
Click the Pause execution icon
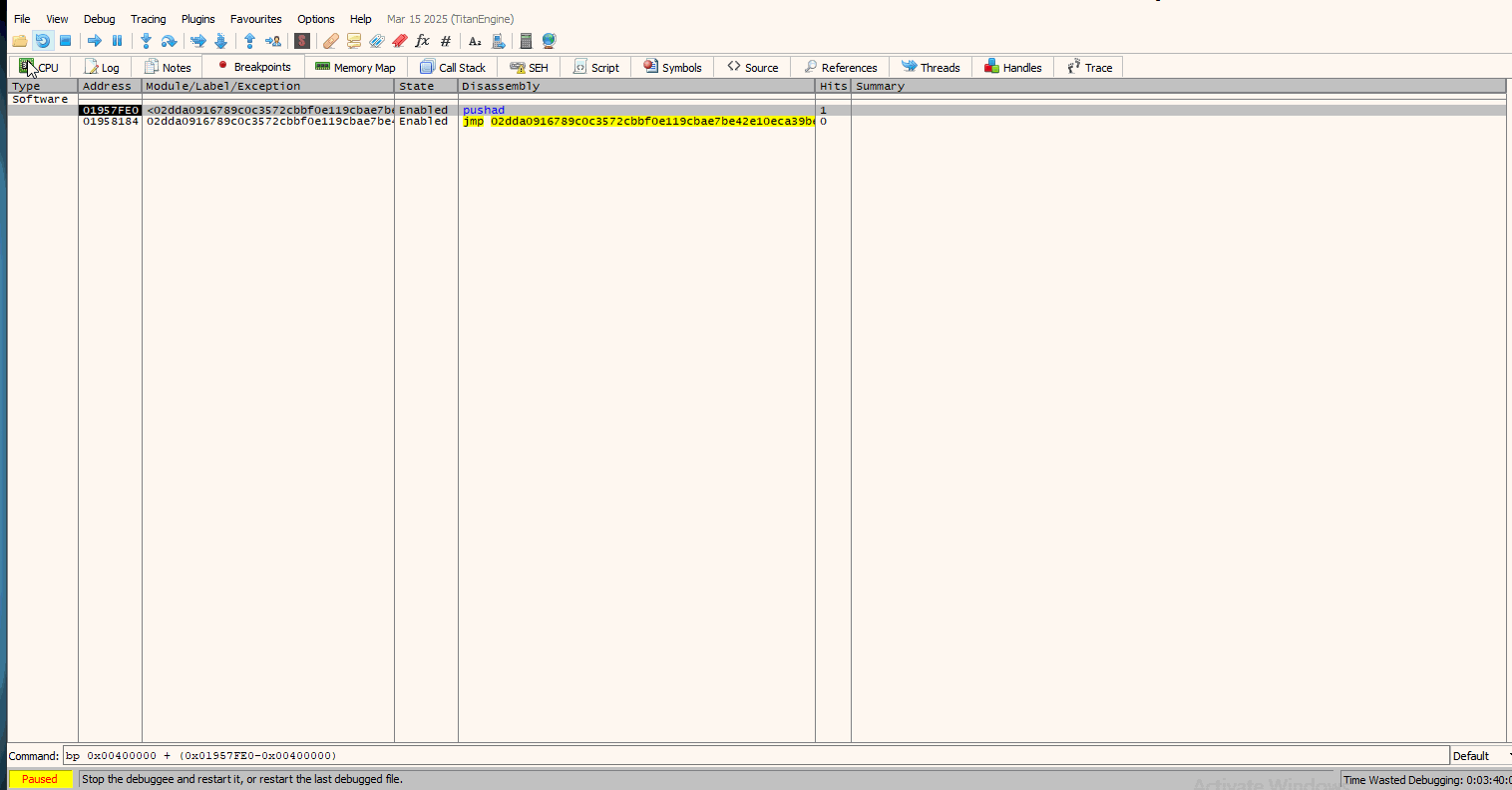117,41
